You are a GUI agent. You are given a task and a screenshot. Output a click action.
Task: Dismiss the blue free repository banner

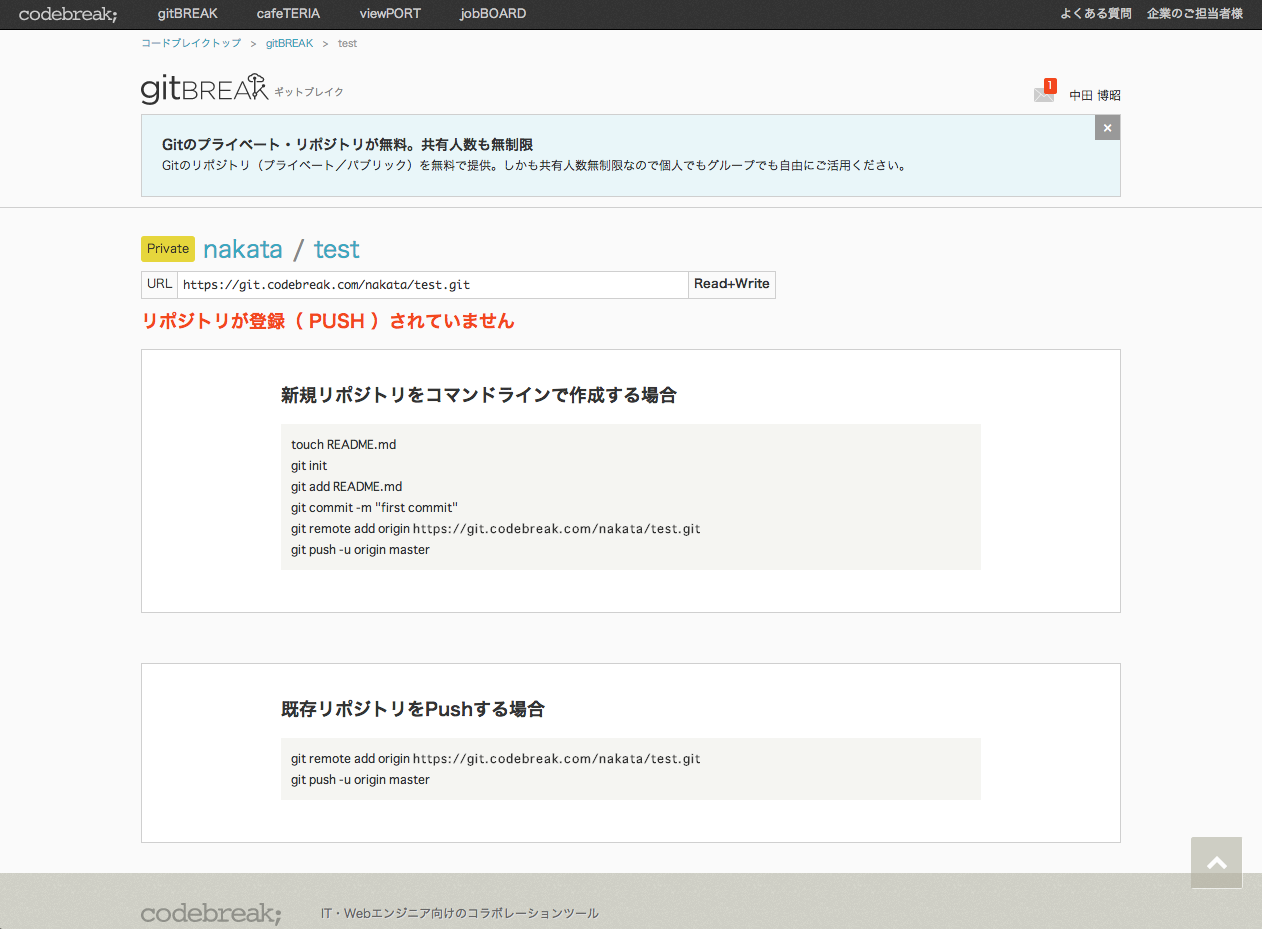click(1107, 127)
